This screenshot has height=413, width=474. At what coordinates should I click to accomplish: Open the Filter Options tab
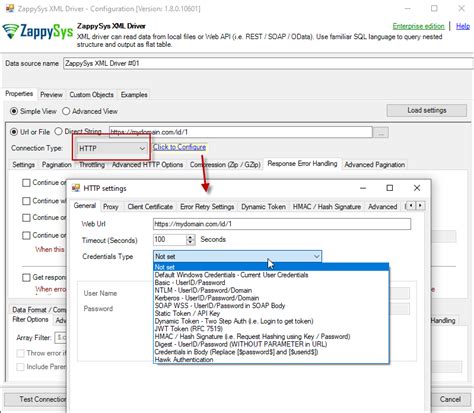click(x=30, y=320)
